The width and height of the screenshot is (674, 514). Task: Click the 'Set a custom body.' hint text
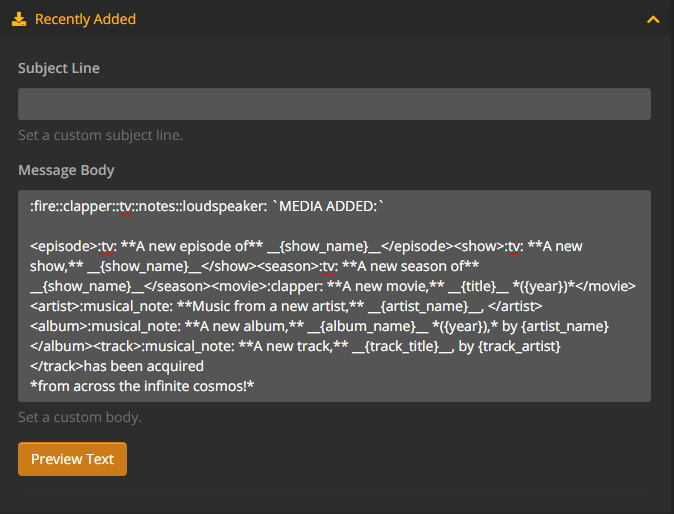[x=80, y=417]
